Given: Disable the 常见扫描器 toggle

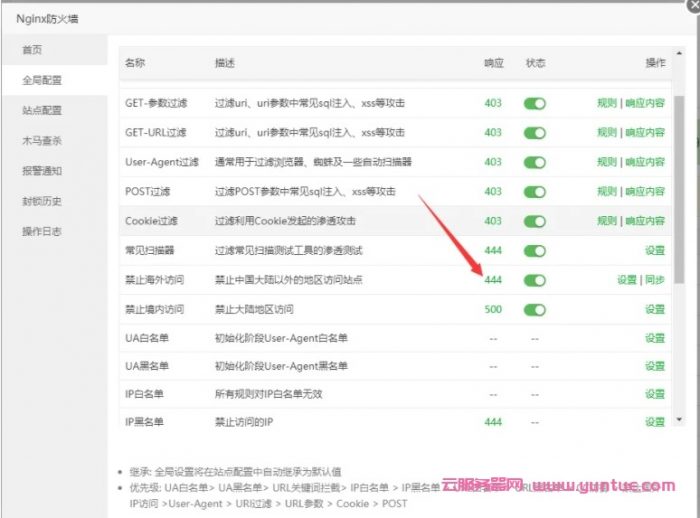Looking at the screenshot, I should [535, 251].
